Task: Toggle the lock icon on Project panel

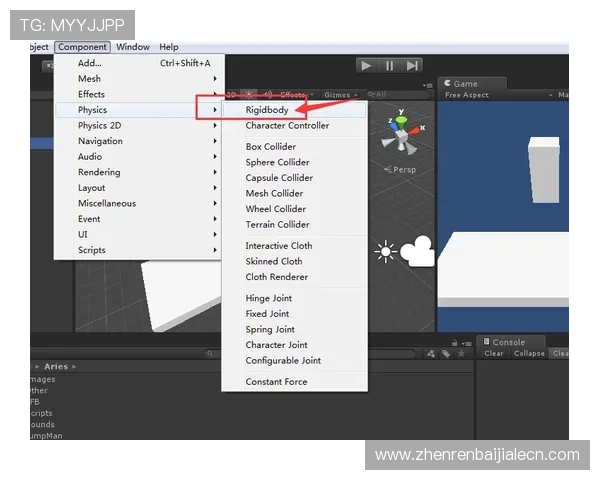Action: (454, 343)
